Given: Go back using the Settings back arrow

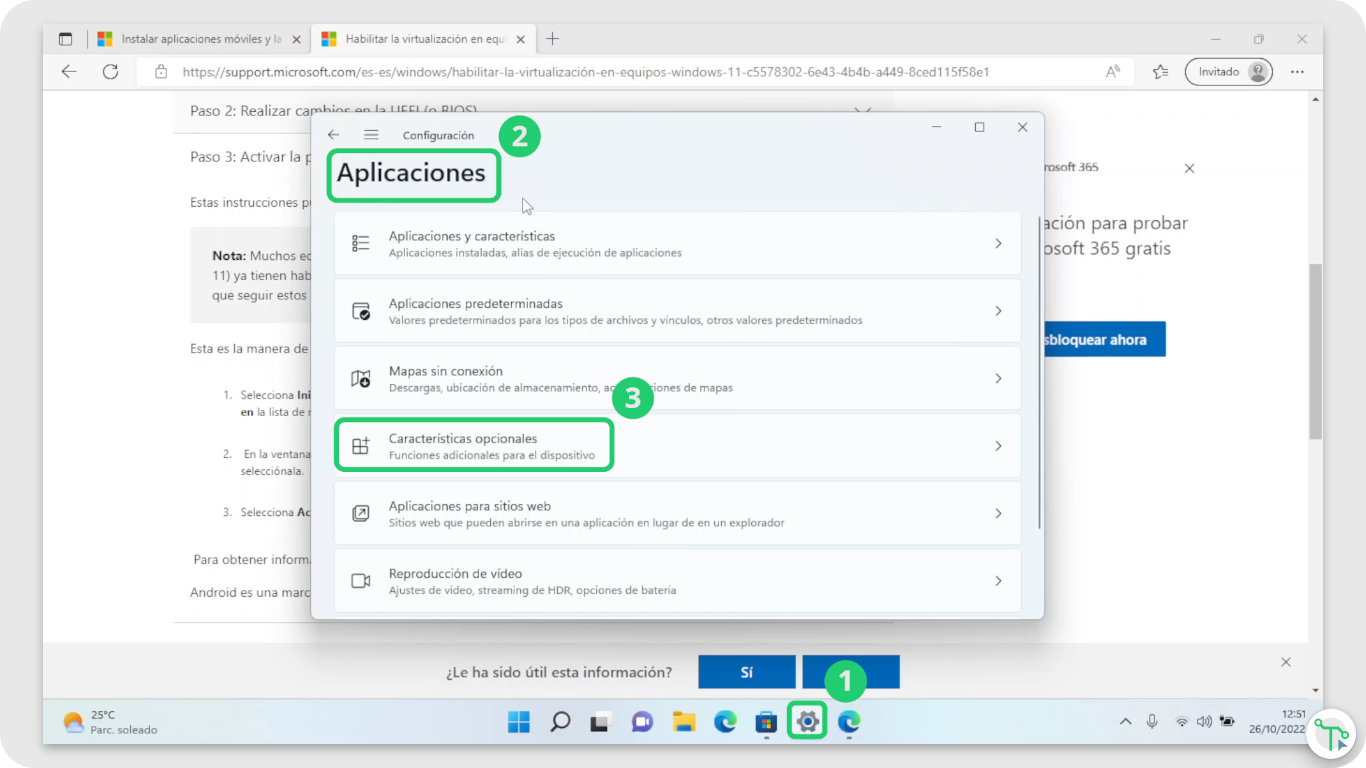Looking at the screenshot, I should [334, 135].
